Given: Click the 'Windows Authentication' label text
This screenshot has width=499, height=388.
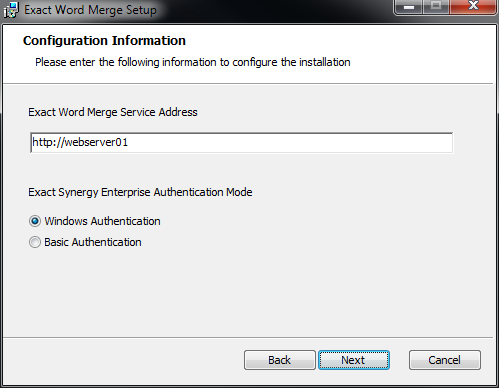Looking at the screenshot, I should [x=102, y=221].
